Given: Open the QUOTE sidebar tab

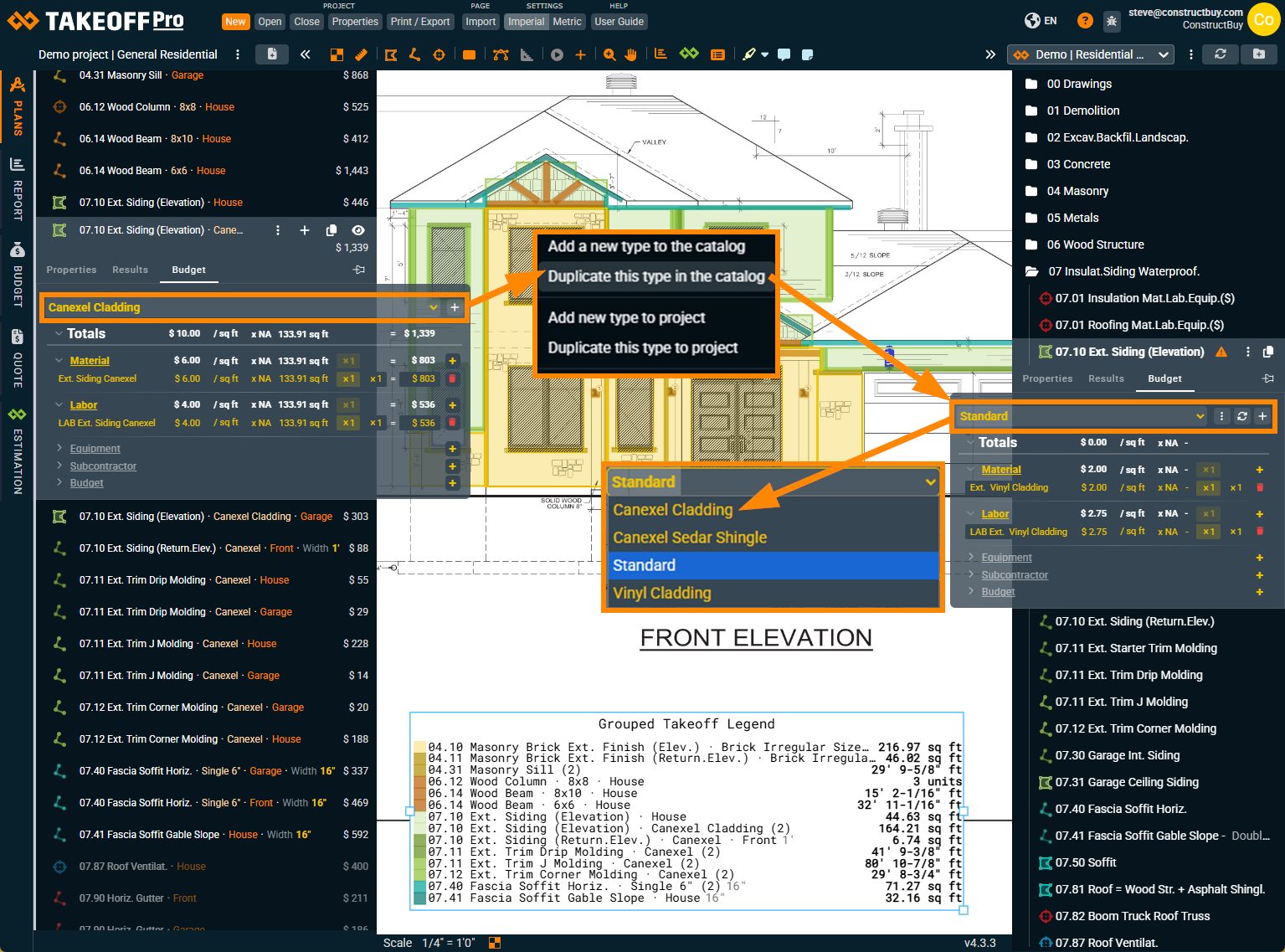Looking at the screenshot, I should coord(17,359).
